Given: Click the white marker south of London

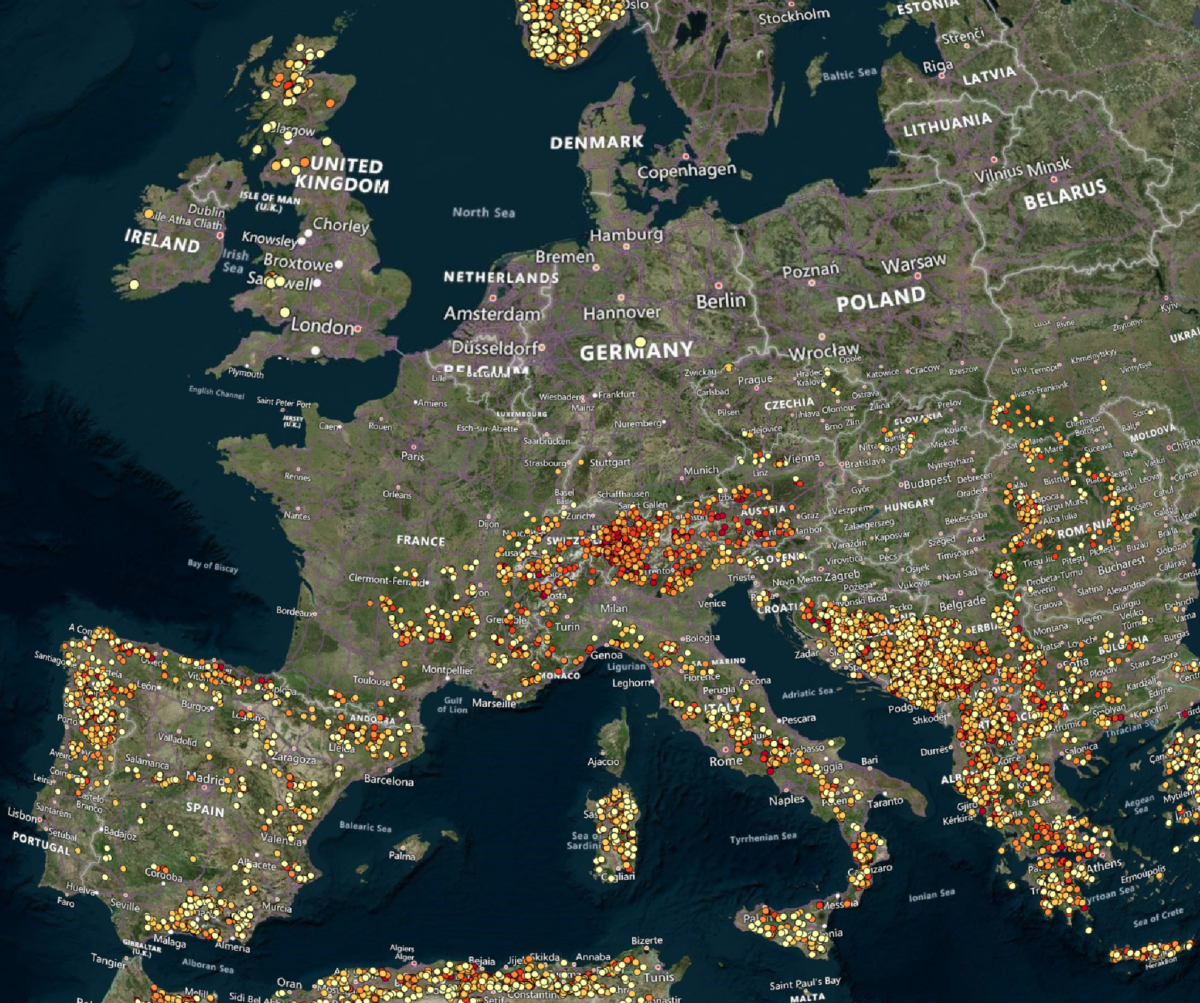Looking at the screenshot, I should [x=316, y=351].
